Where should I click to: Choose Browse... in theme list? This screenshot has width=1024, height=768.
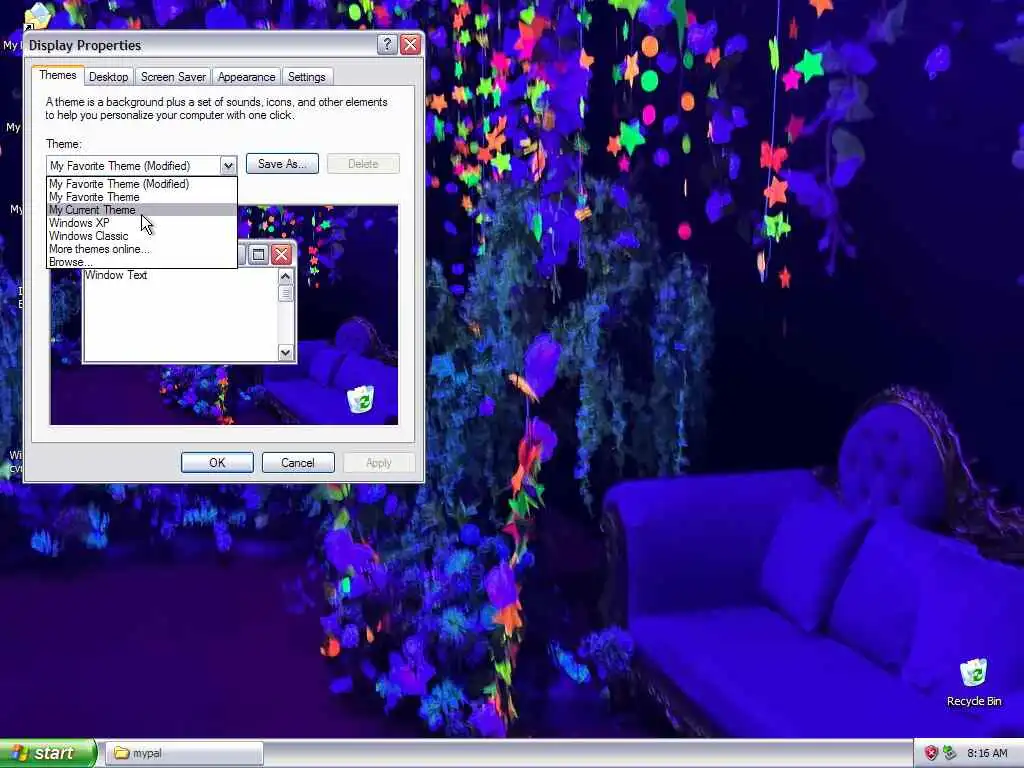142,262
